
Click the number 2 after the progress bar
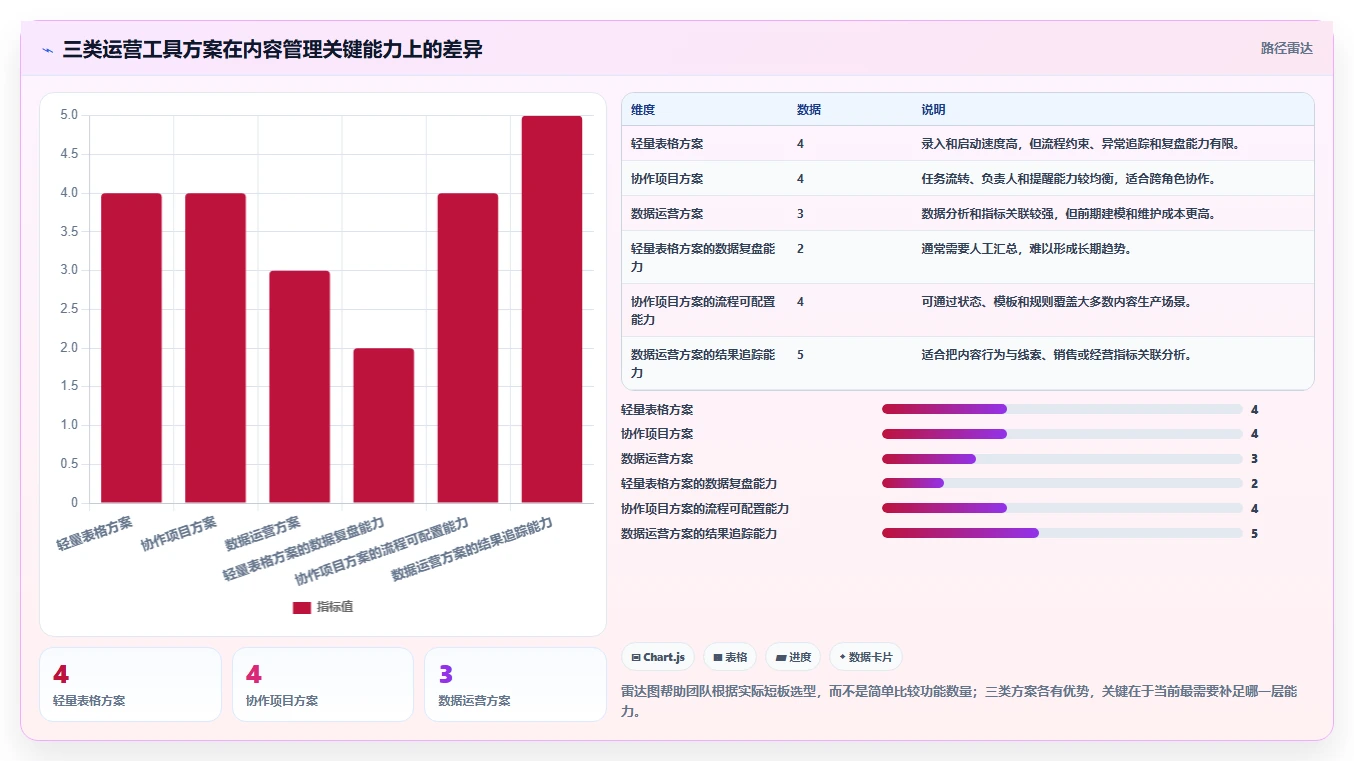coord(1254,483)
